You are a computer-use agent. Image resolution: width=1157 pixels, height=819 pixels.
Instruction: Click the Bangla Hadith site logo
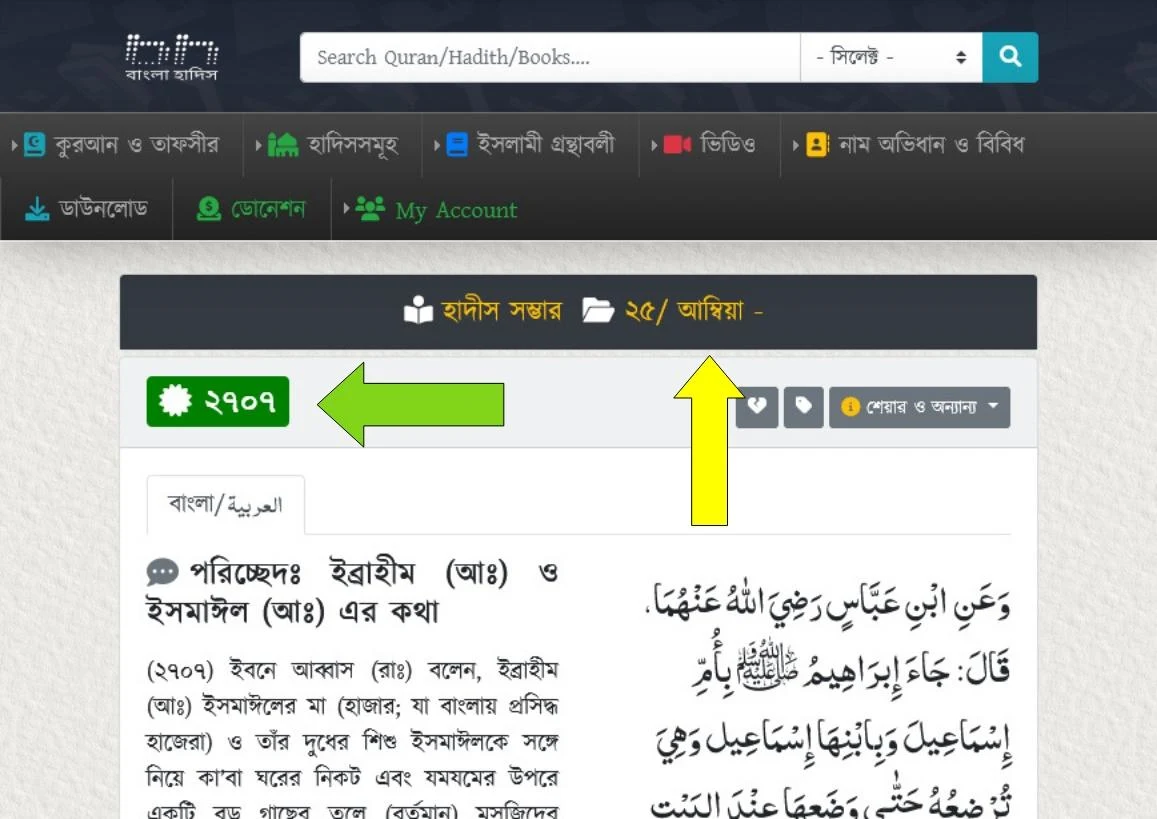171,57
